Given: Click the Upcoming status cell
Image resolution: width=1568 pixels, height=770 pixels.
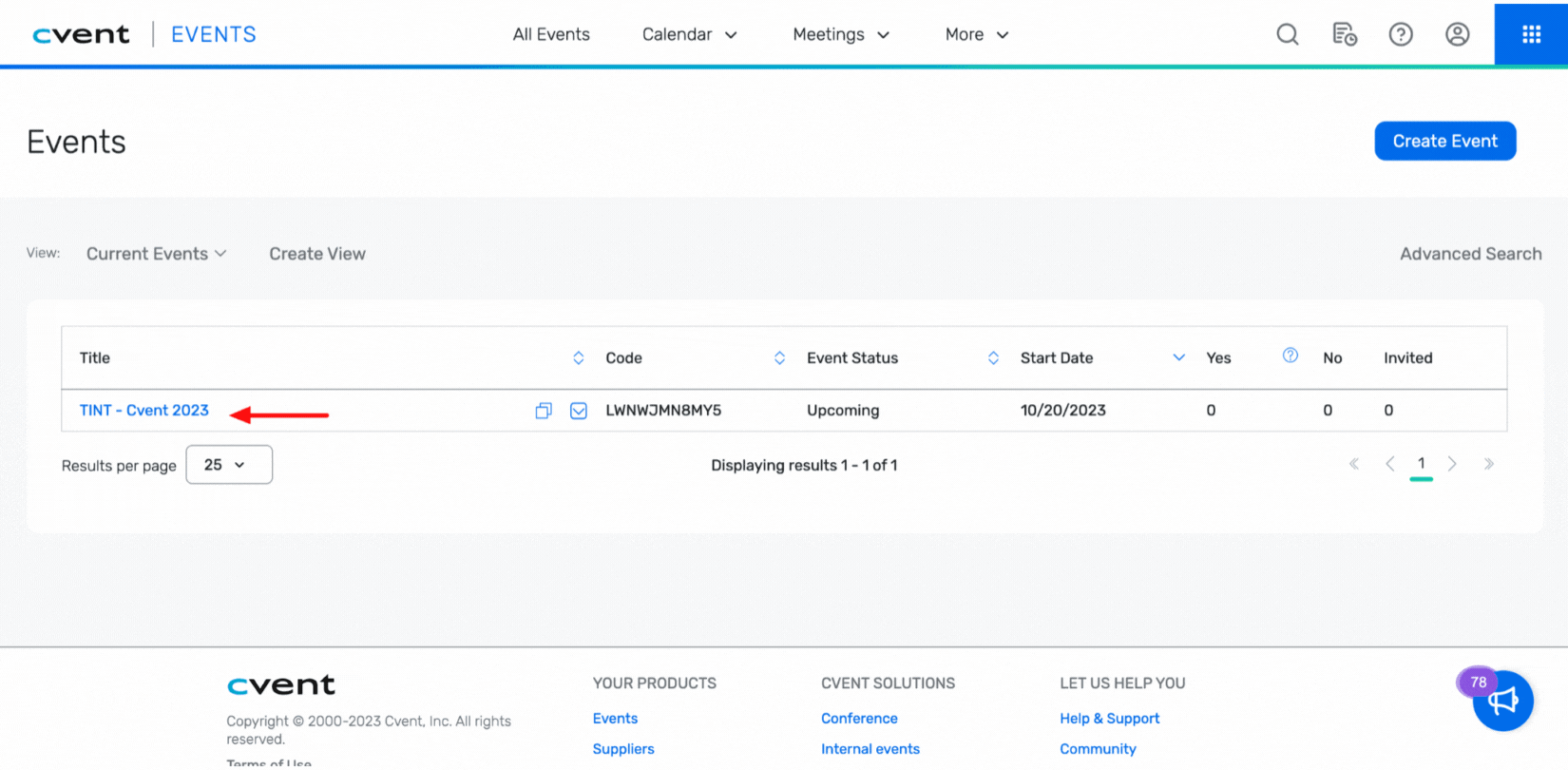Looking at the screenshot, I should 843,411.
